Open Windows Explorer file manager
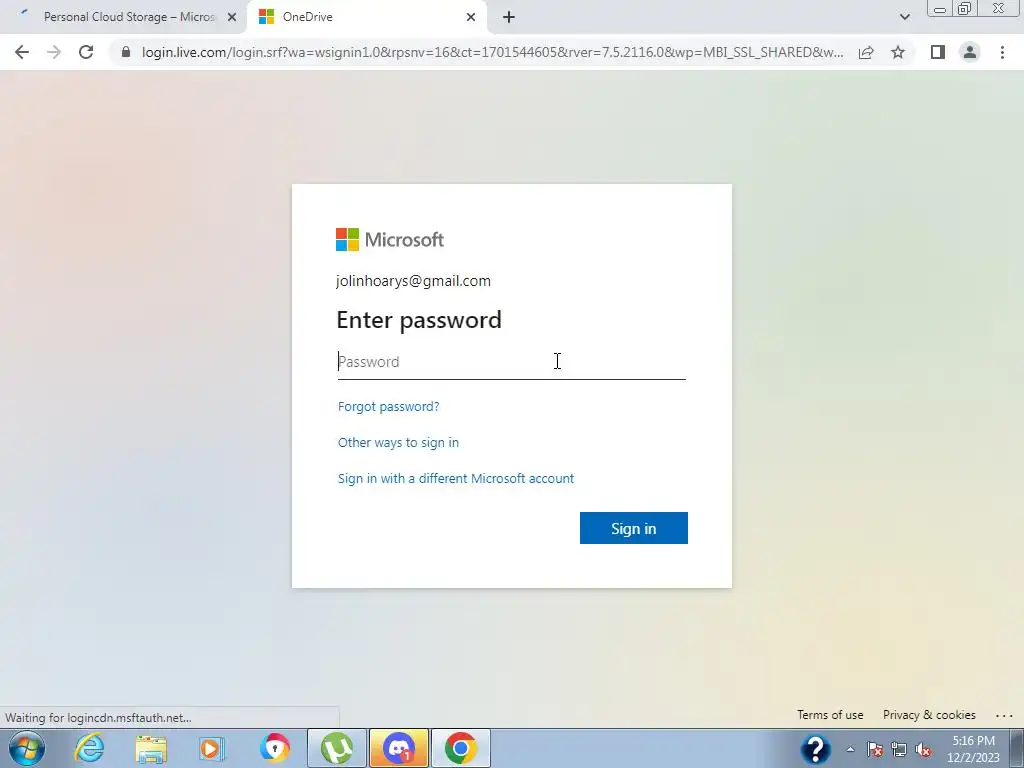 coord(151,748)
